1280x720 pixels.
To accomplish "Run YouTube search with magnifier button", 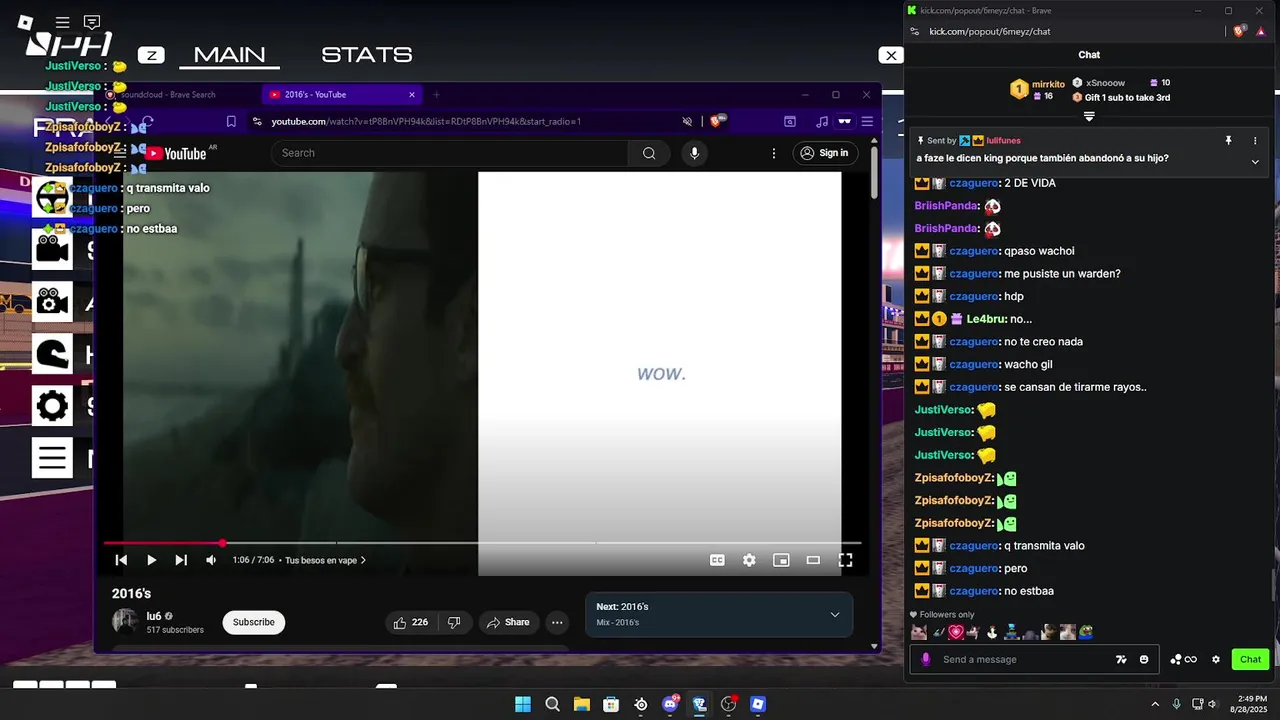I will (649, 153).
